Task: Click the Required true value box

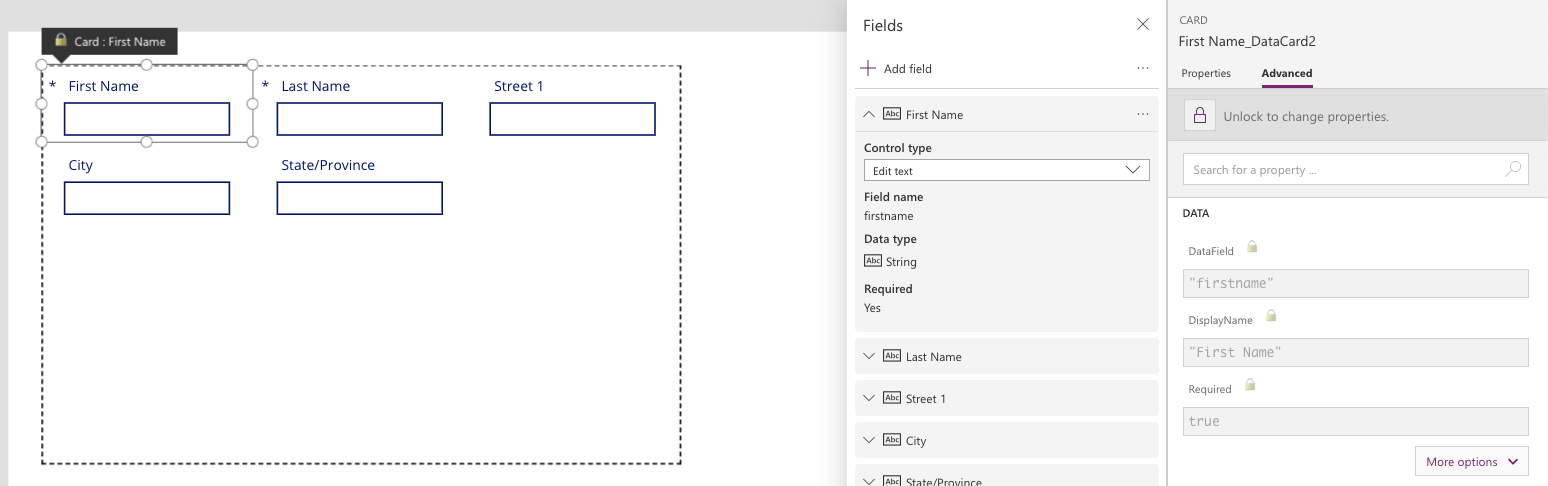Action: (1355, 421)
